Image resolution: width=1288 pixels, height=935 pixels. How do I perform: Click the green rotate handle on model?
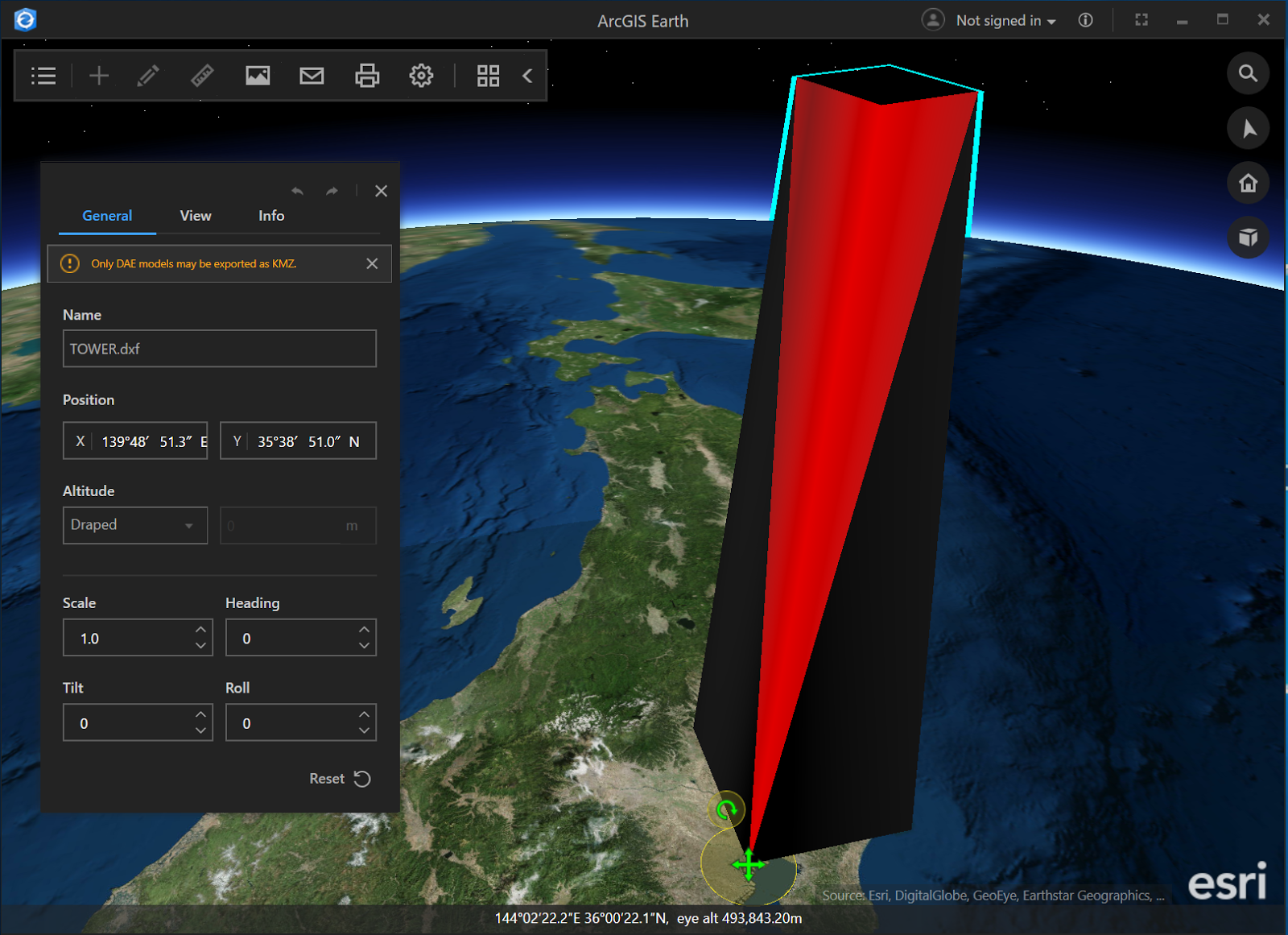(x=727, y=809)
